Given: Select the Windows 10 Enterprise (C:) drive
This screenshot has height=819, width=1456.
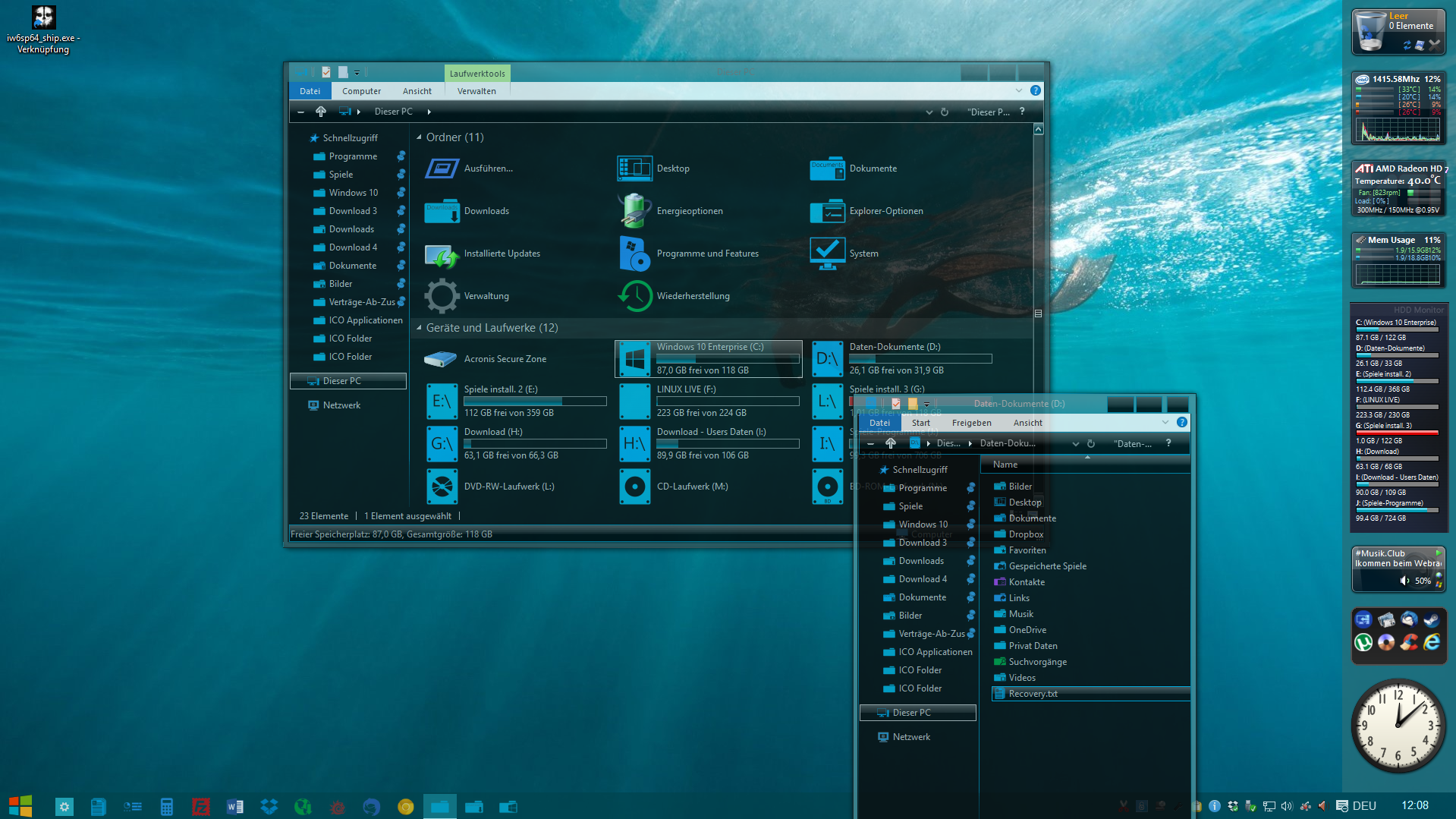Looking at the screenshot, I should click(708, 358).
